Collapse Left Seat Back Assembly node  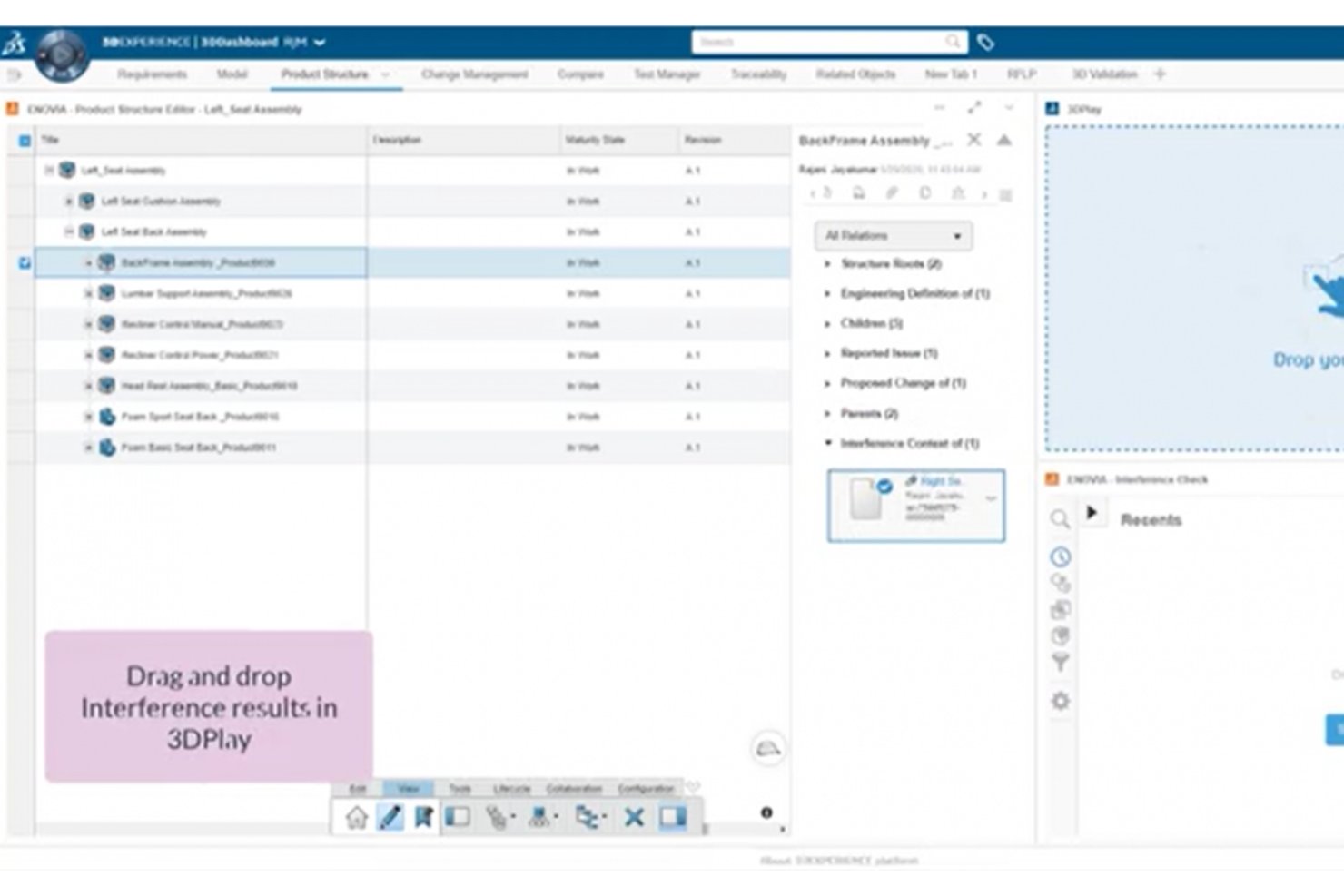pos(69,232)
